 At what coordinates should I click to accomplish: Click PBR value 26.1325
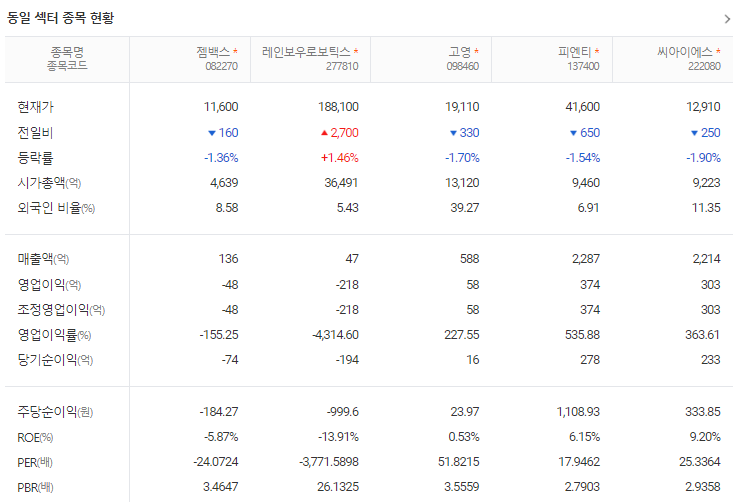point(338,487)
